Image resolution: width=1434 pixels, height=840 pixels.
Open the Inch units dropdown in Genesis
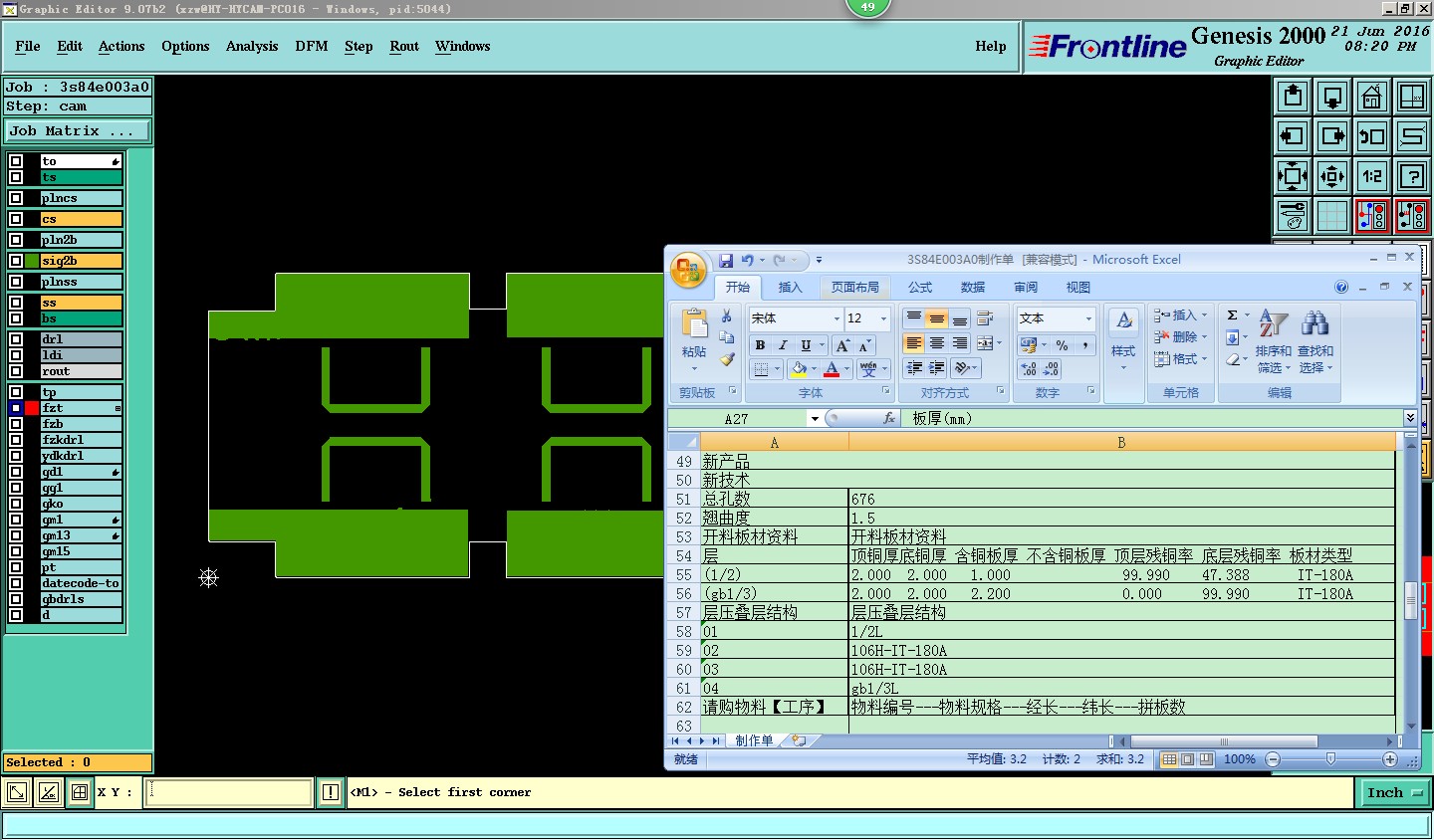[1394, 793]
